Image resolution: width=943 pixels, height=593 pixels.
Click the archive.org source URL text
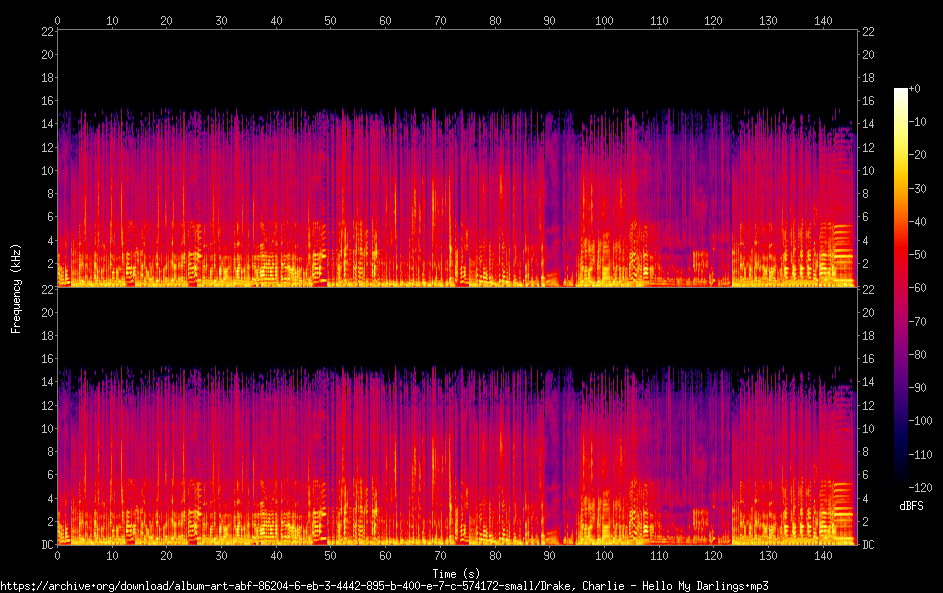point(384,586)
